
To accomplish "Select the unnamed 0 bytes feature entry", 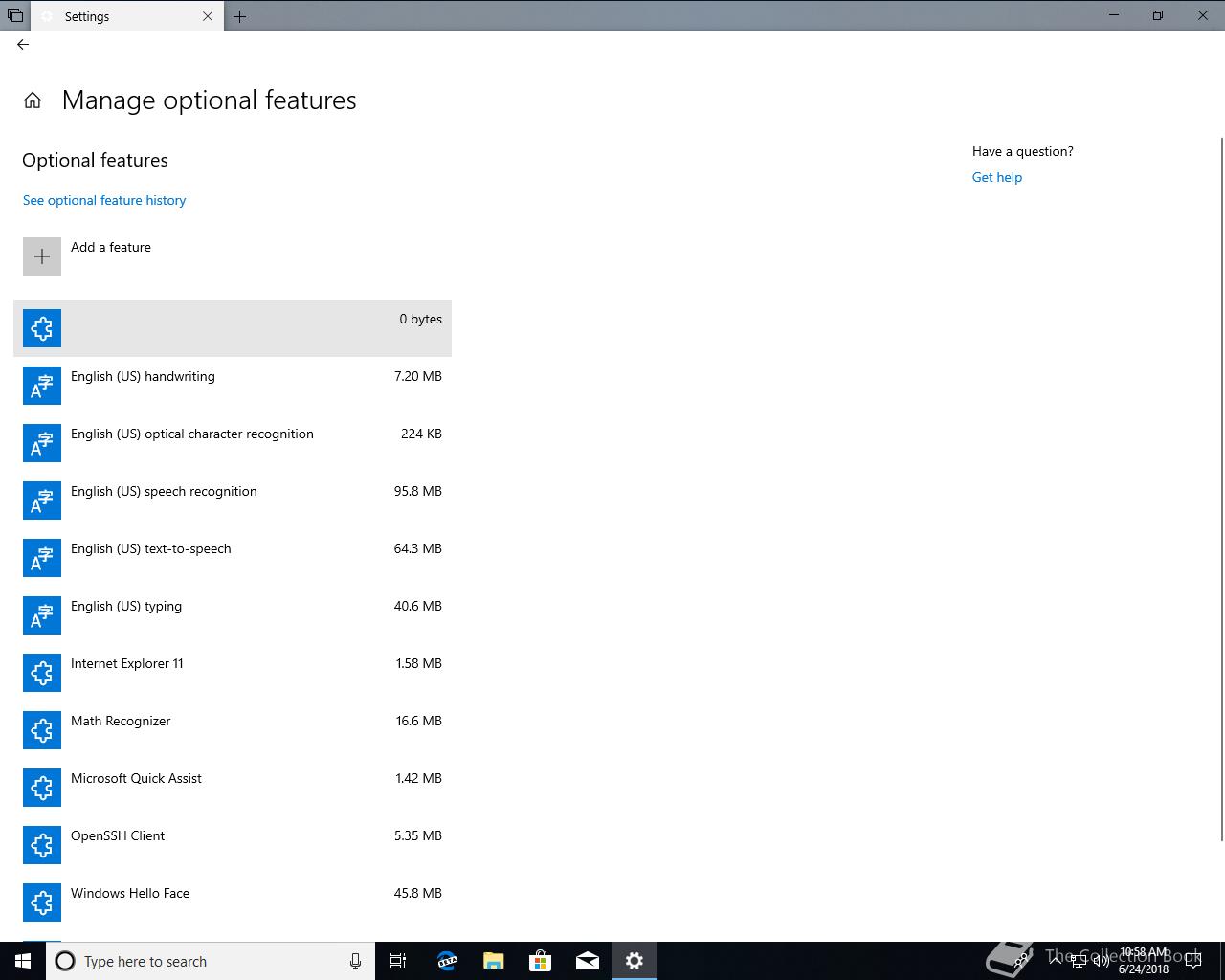I will pos(233,328).
